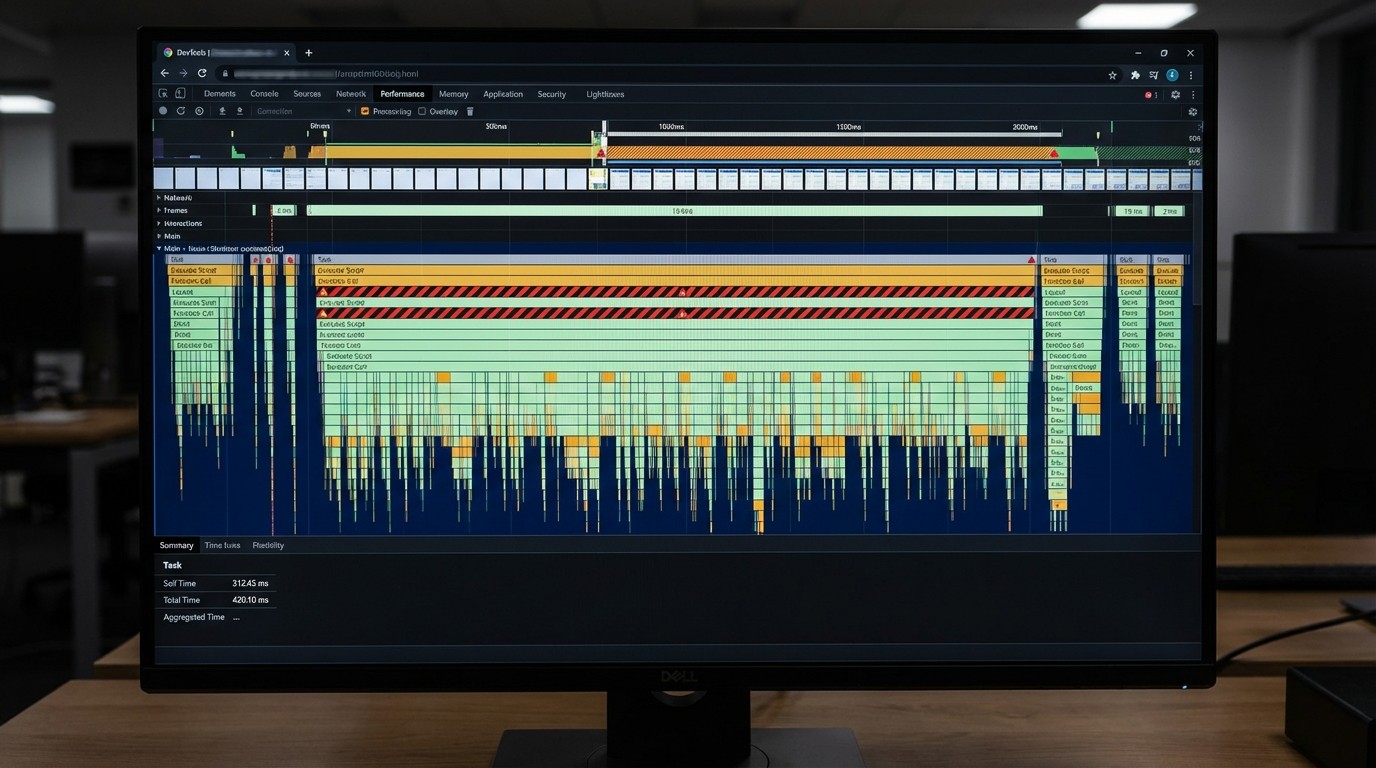
Task: Click the trash can collect garbage icon
Action: point(470,111)
